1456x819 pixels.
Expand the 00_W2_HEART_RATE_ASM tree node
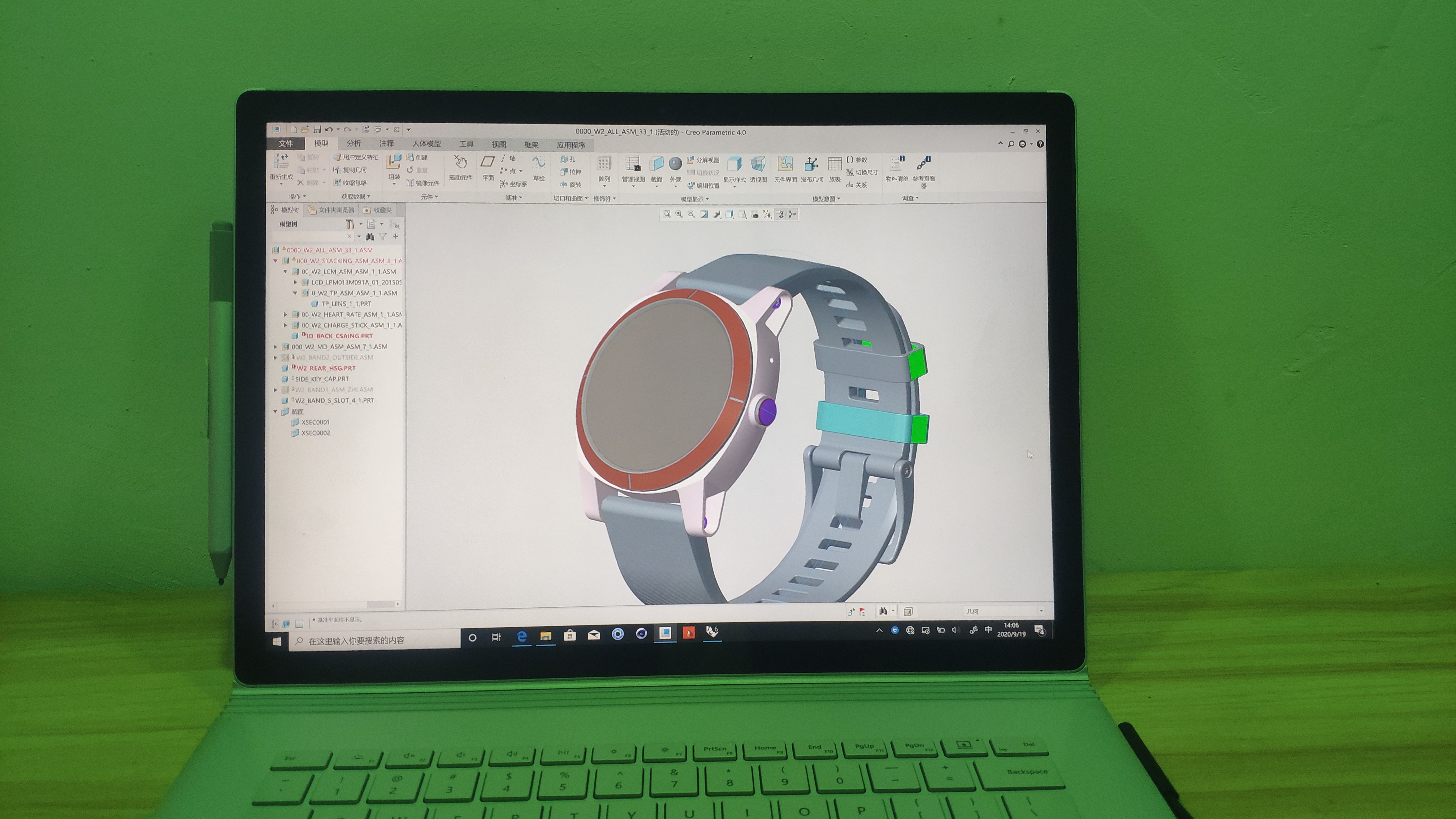point(286,314)
